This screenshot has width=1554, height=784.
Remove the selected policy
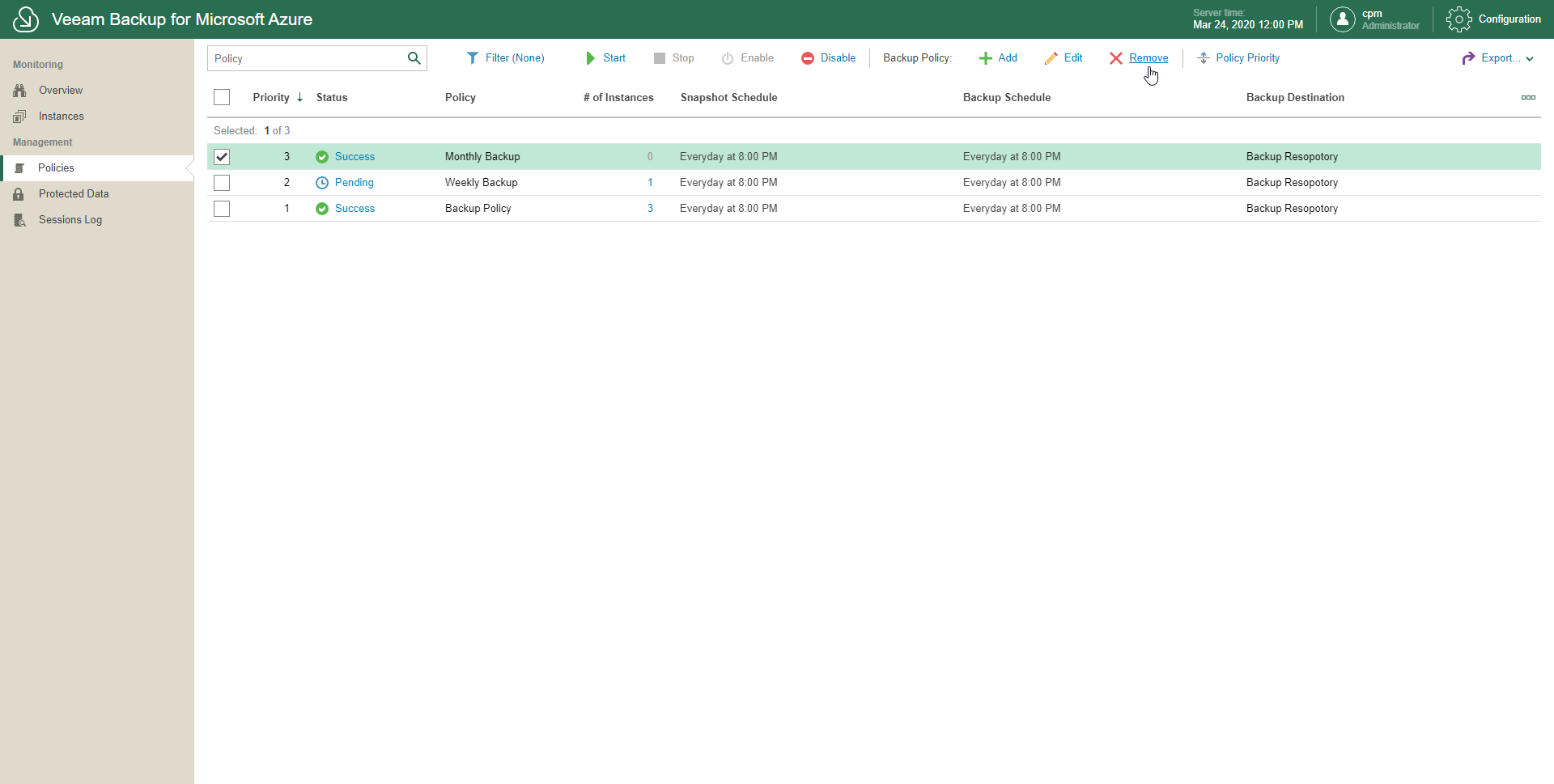(x=1139, y=58)
